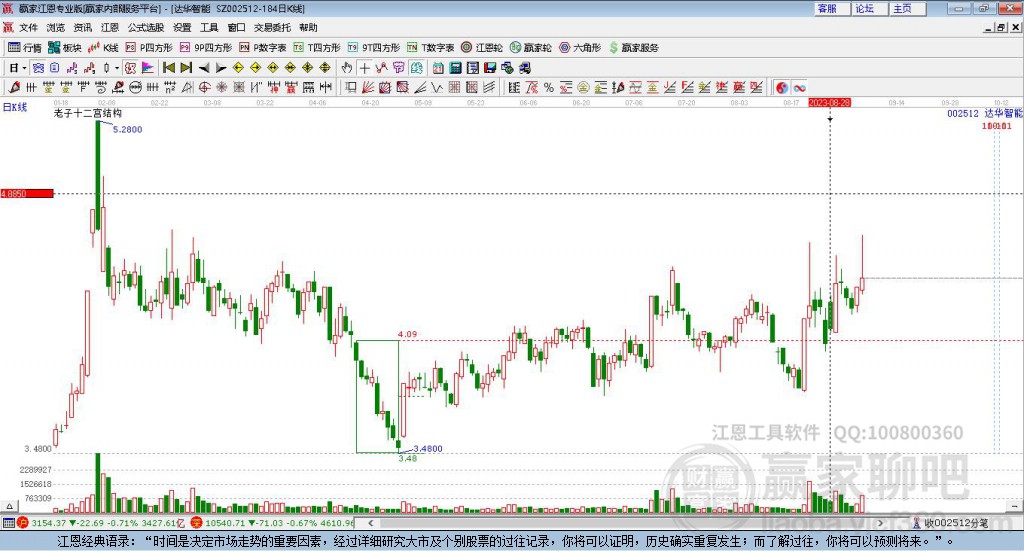Click the highlighted date marker 2023-08-28

point(829,103)
